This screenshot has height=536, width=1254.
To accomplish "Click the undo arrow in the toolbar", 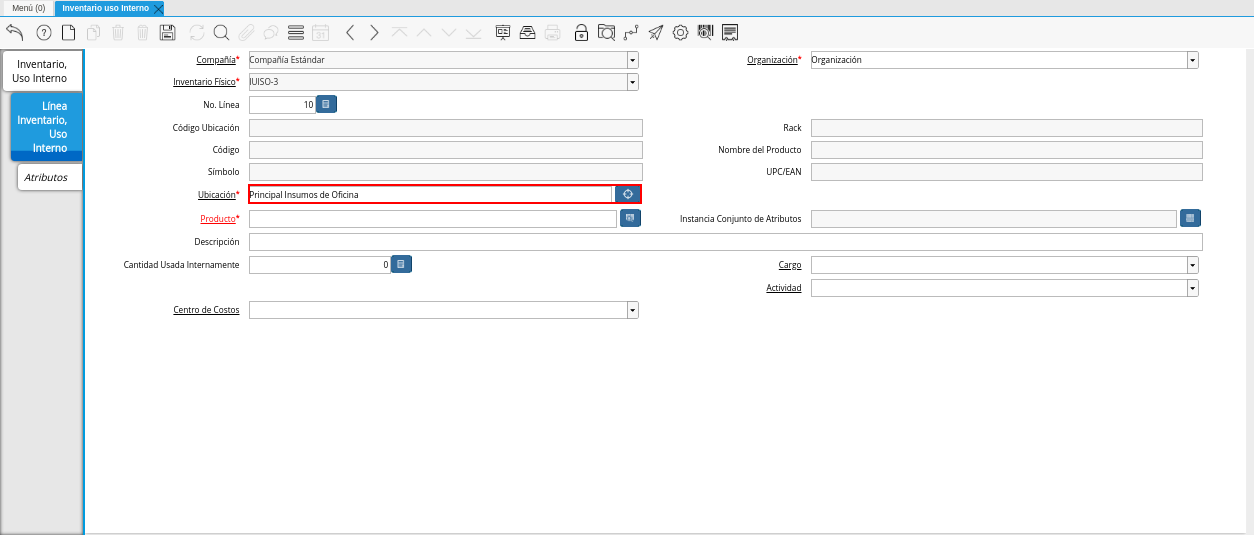I will 14,32.
